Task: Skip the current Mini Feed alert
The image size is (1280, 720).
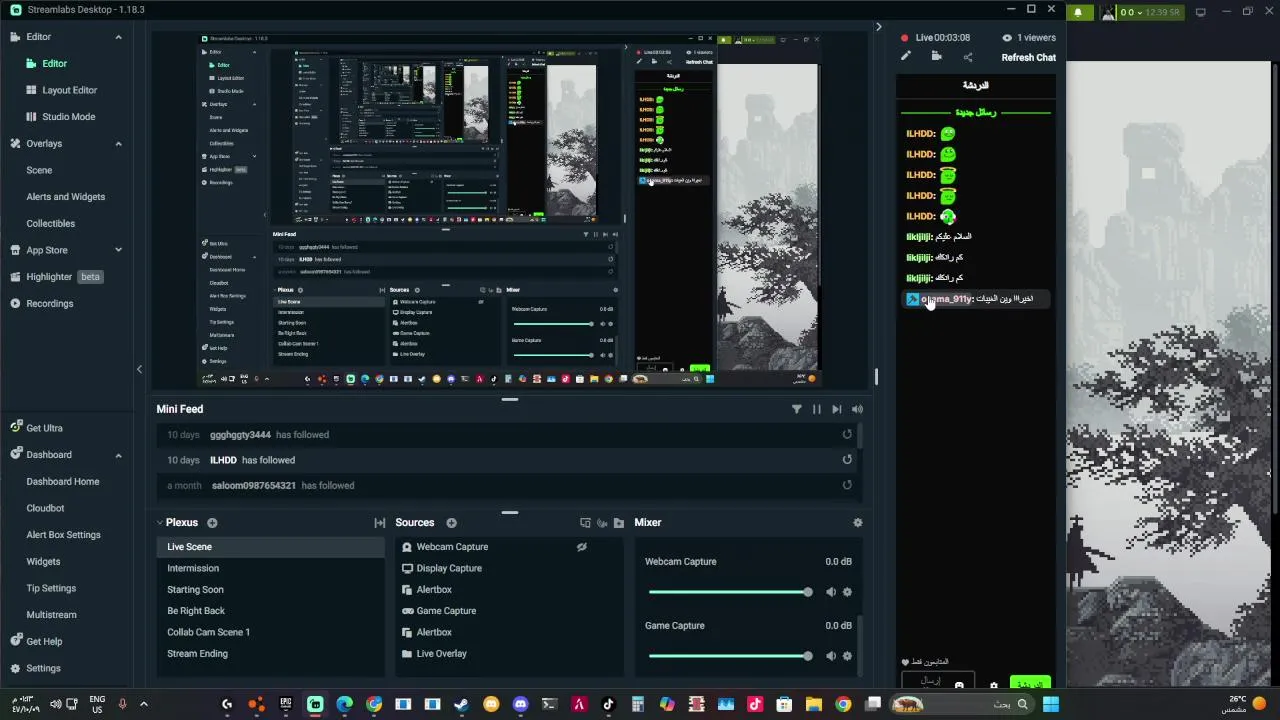Action: click(837, 409)
